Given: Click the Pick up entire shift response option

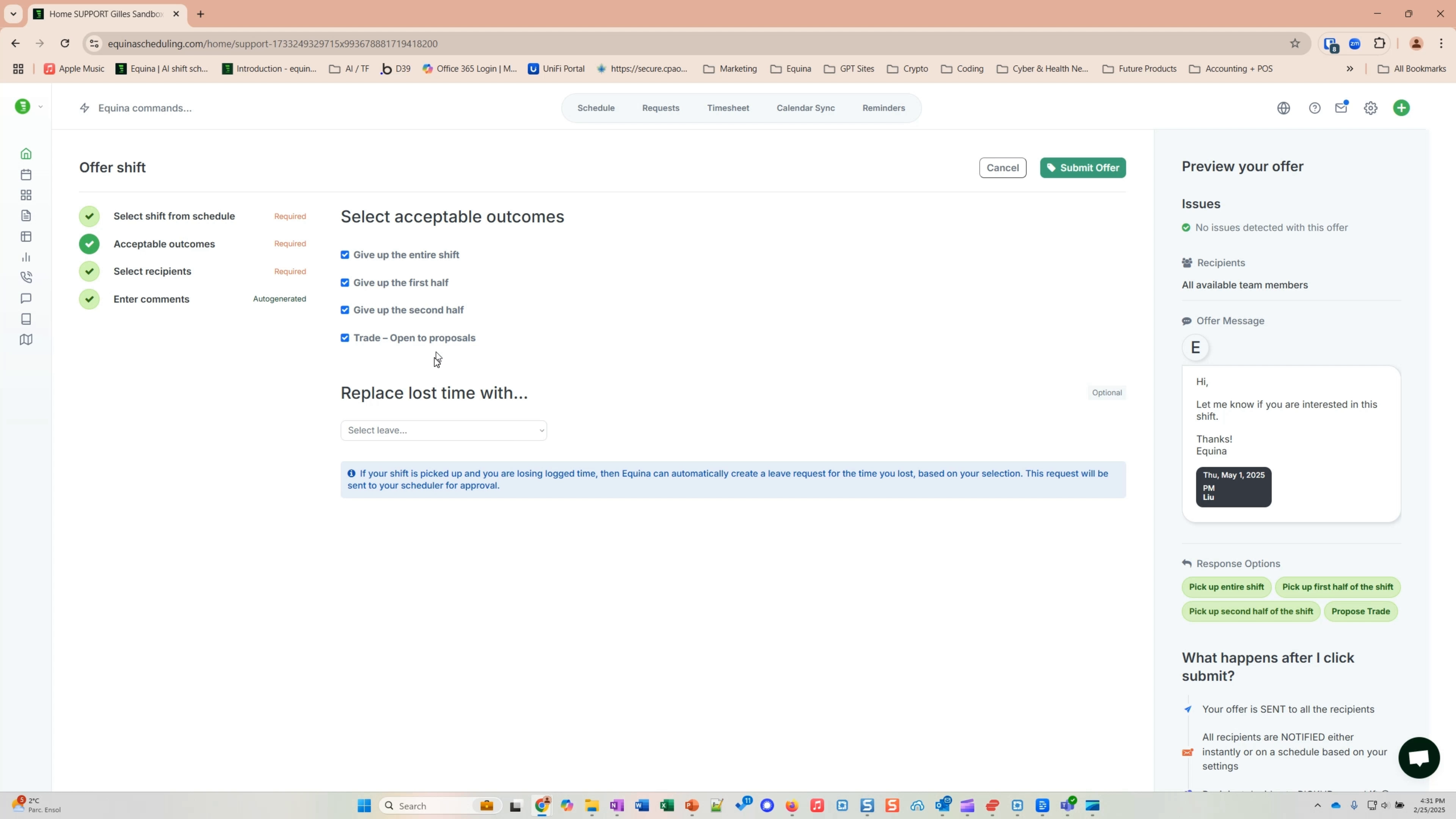Looking at the screenshot, I should [x=1225, y=587].
